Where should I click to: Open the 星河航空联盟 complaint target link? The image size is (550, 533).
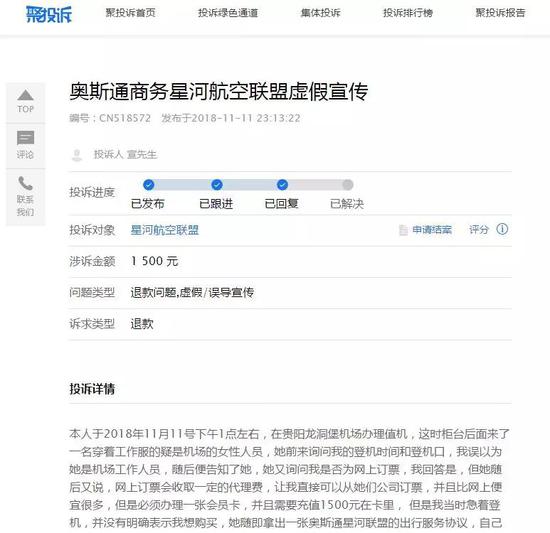tap(165, 230)
